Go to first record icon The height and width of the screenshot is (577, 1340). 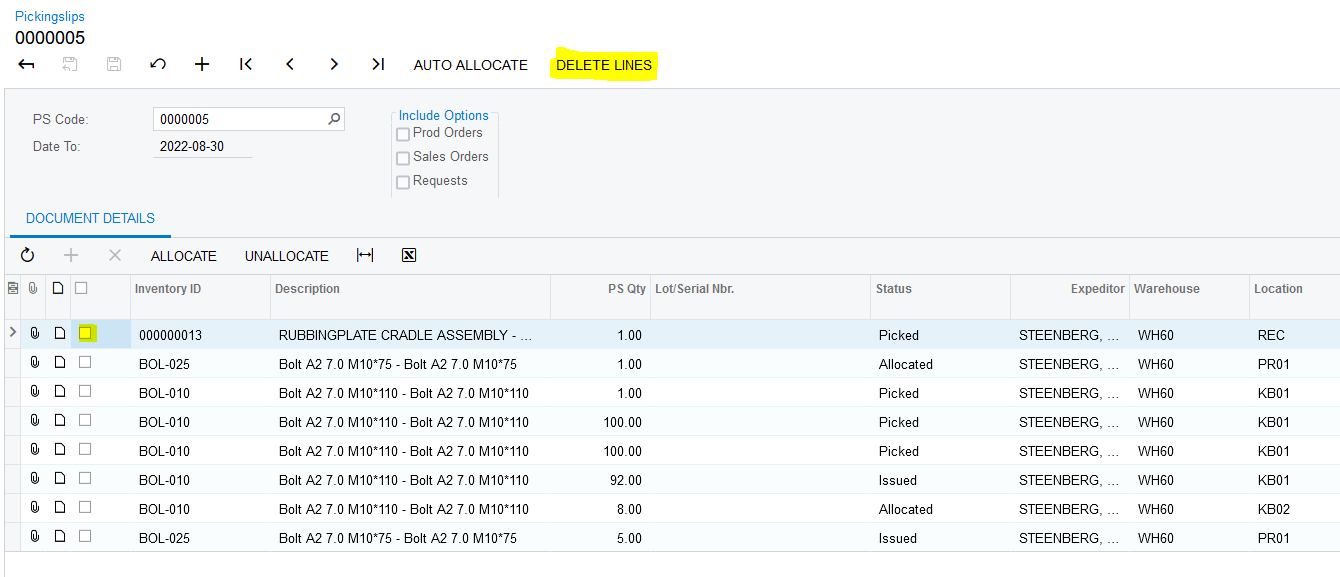click(x=246, y=64)
